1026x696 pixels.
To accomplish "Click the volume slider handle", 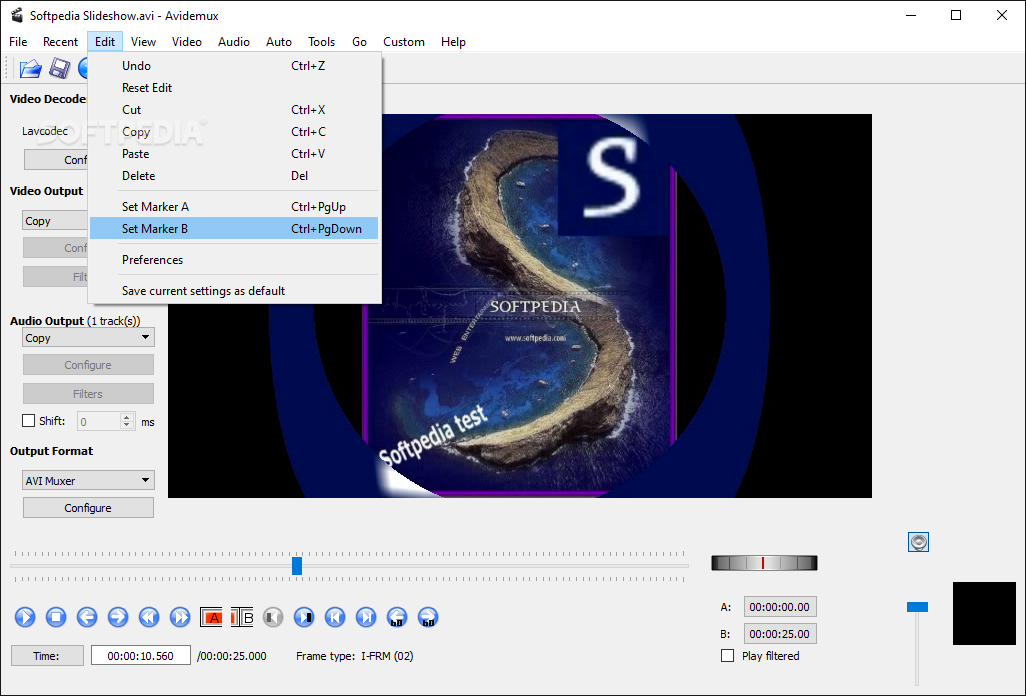I will coord(917,607).
